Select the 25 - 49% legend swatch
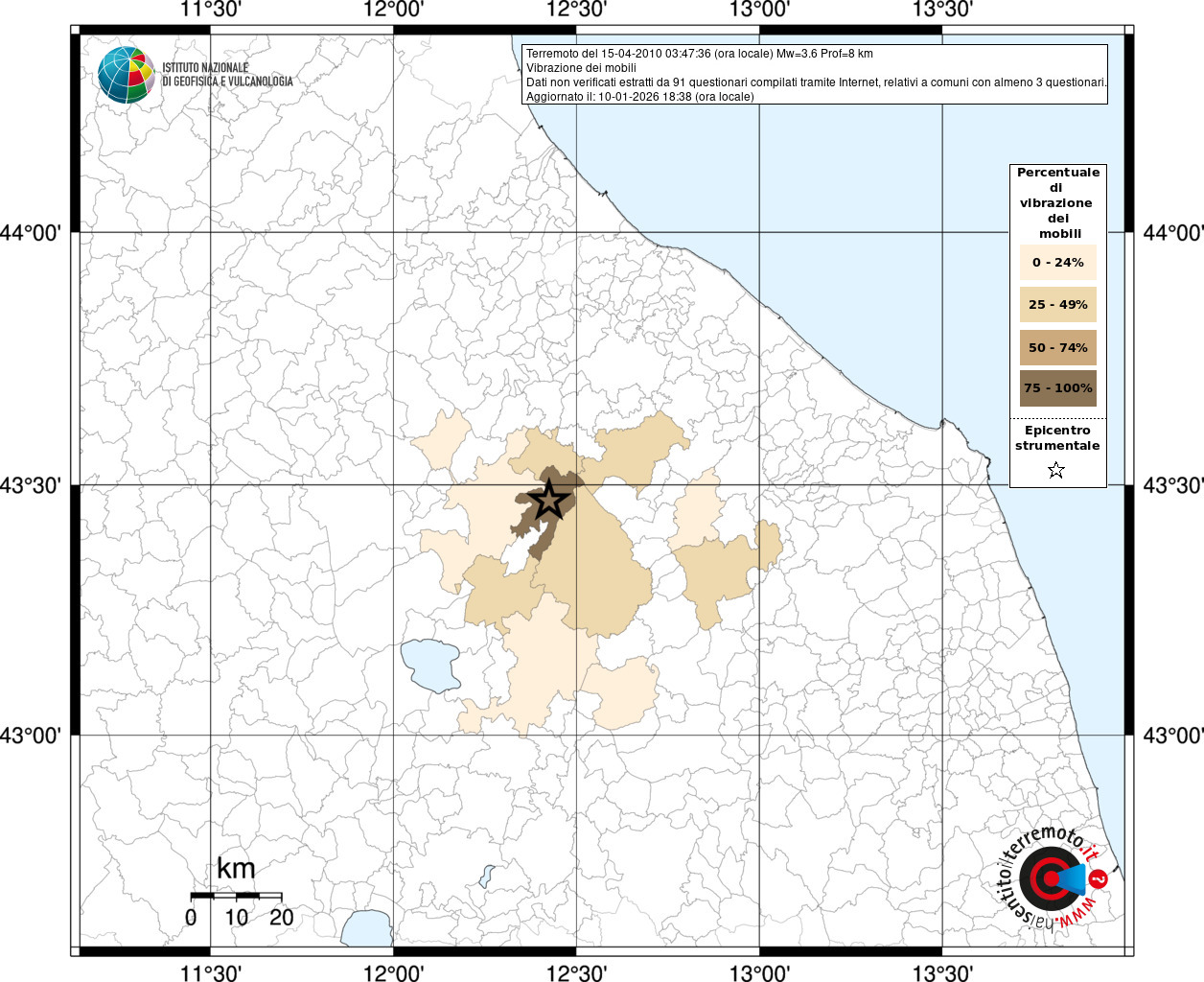This screenshot has width=1204, height=982. coord(1057,304)
